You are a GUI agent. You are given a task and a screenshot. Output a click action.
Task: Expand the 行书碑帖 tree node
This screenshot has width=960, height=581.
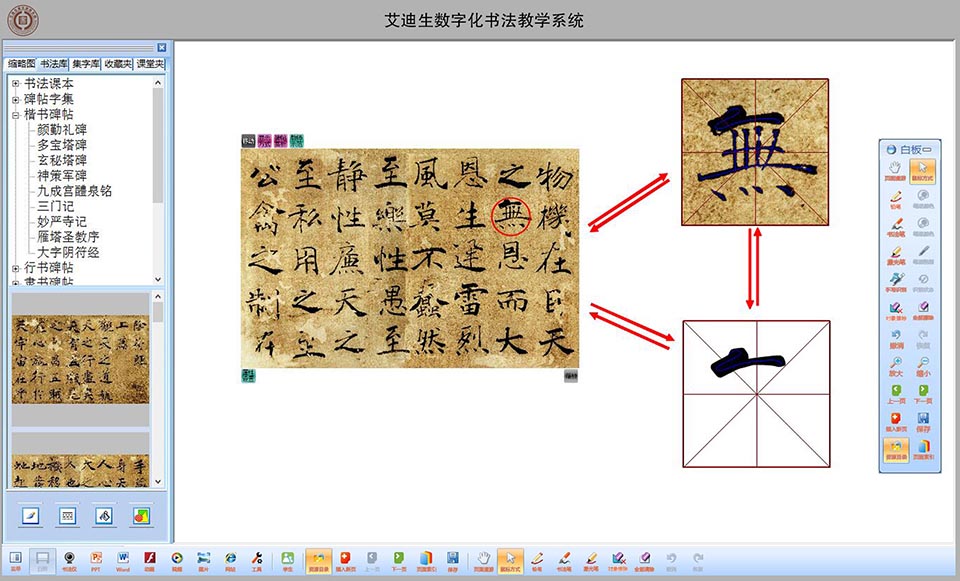[16, 268]
